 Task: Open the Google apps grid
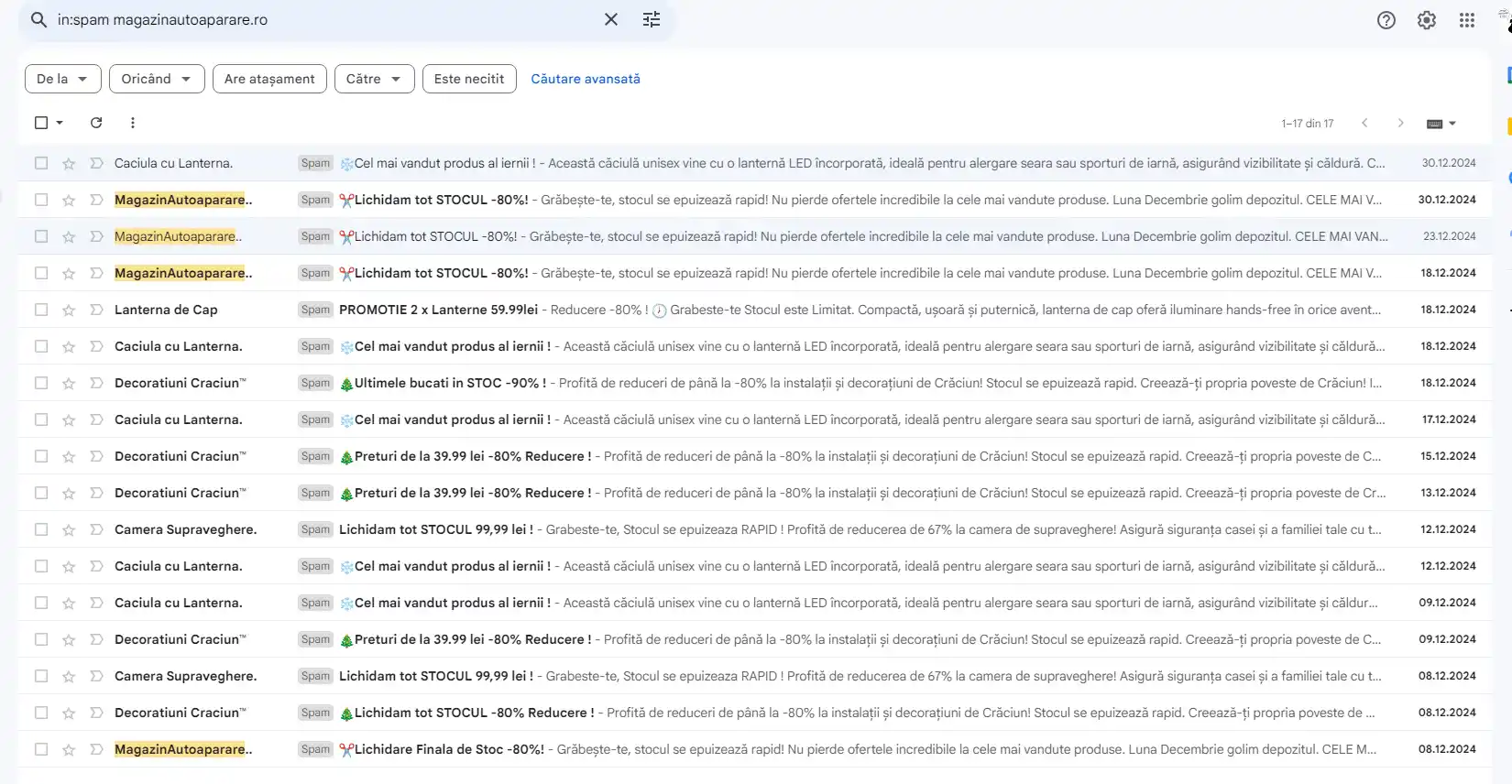point(1467,20)
